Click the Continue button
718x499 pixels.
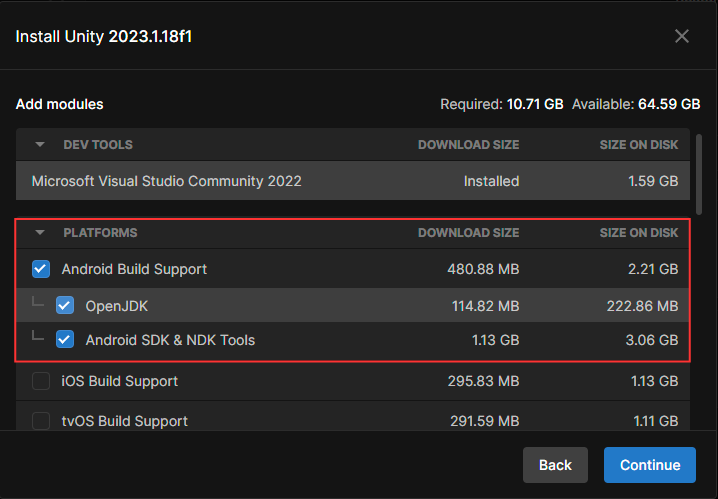649,465
